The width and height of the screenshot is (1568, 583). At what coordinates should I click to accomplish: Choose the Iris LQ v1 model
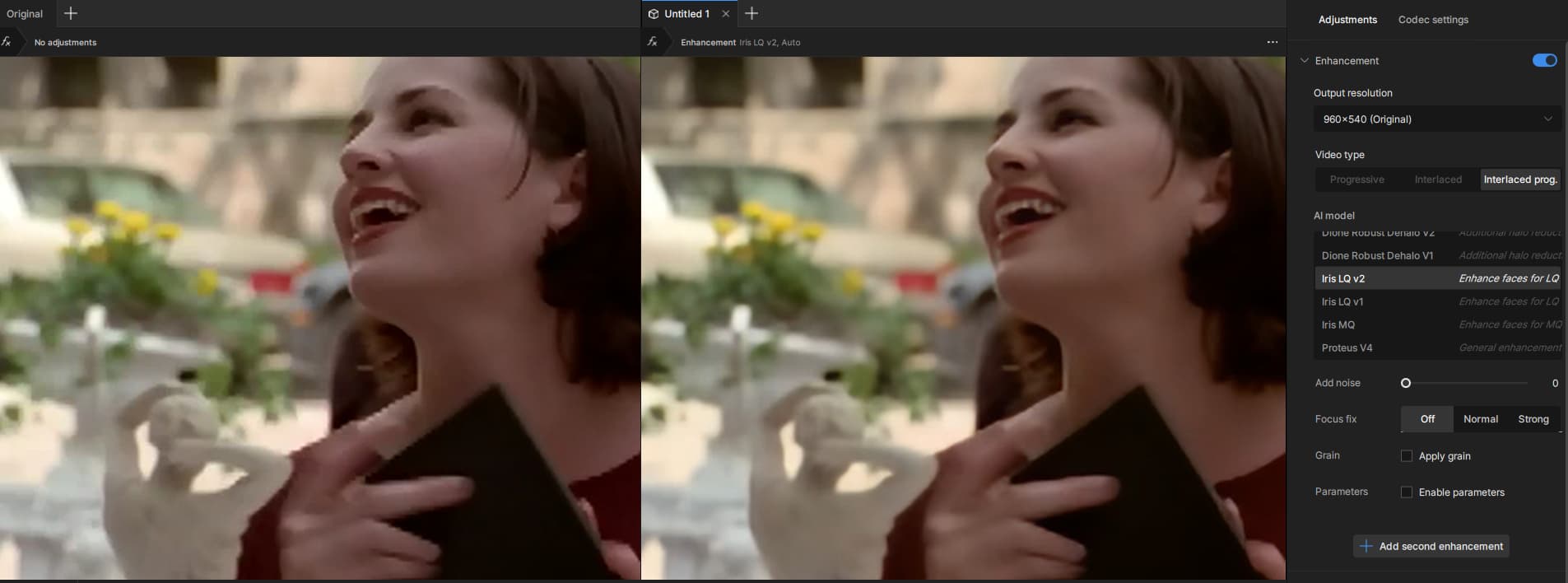click(1438, 301)
